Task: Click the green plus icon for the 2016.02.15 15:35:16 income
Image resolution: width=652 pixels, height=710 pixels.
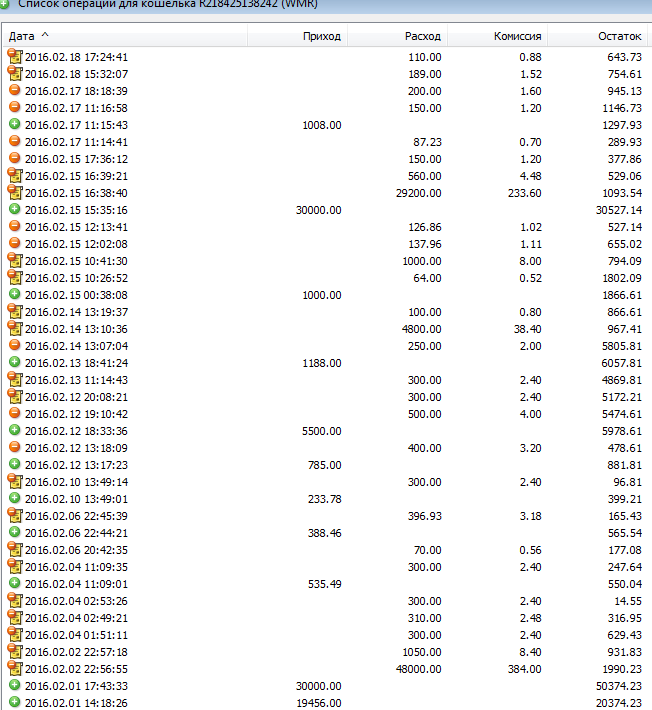Action: [x=14, y=209]
